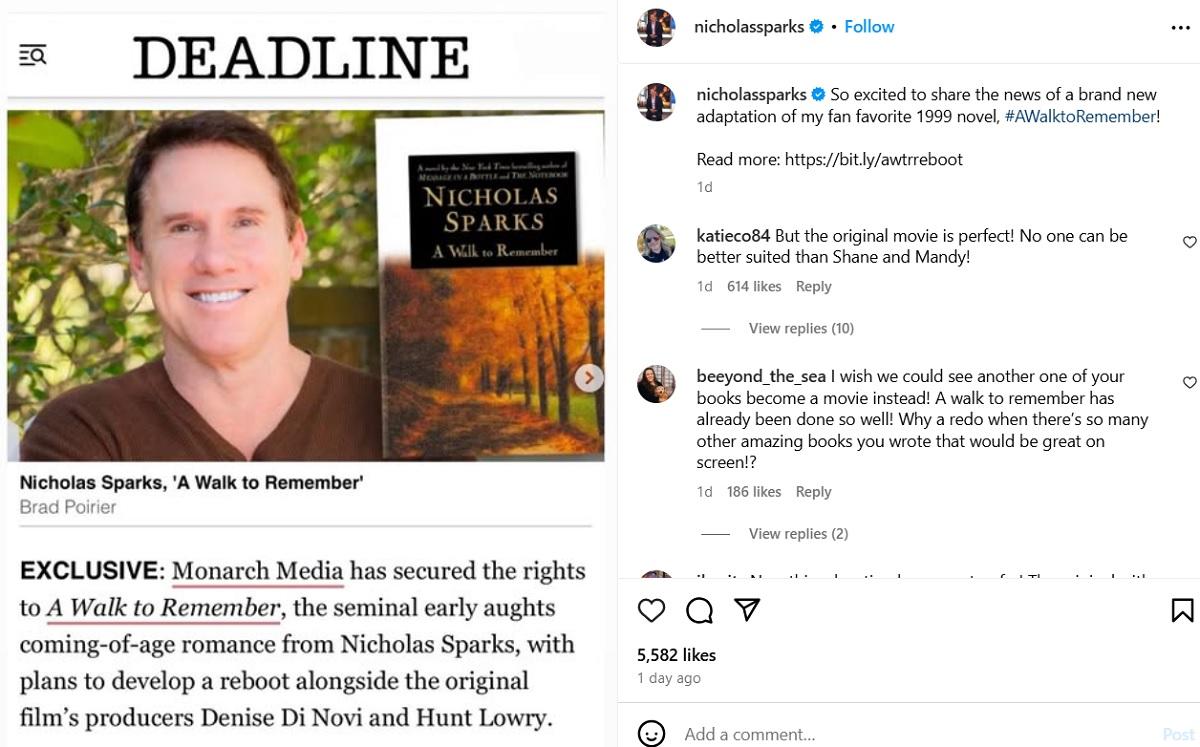Like katieco84's comment
Image resolution: width=1200 pixels, height=747 pixels.
1189,242
